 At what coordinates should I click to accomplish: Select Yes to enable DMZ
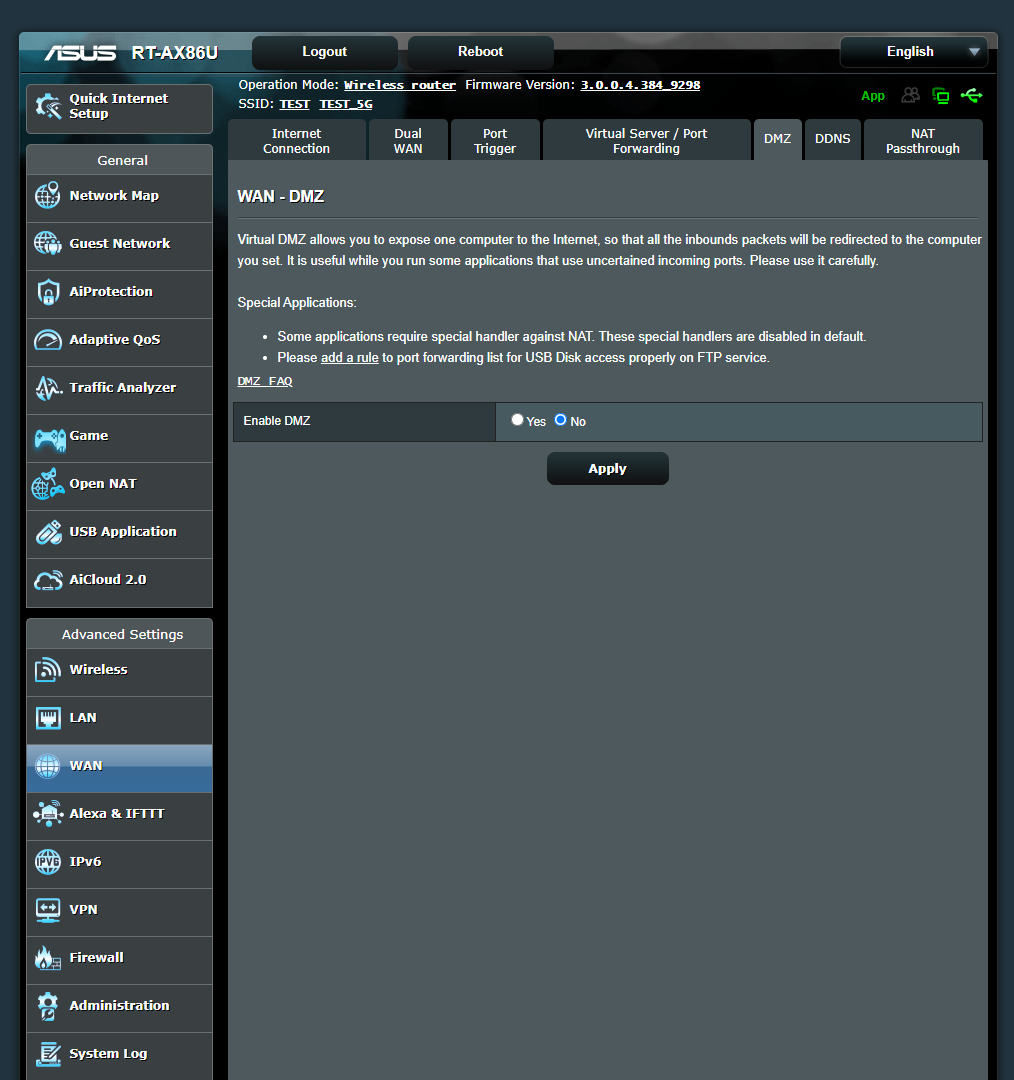(x=517, y=419)
